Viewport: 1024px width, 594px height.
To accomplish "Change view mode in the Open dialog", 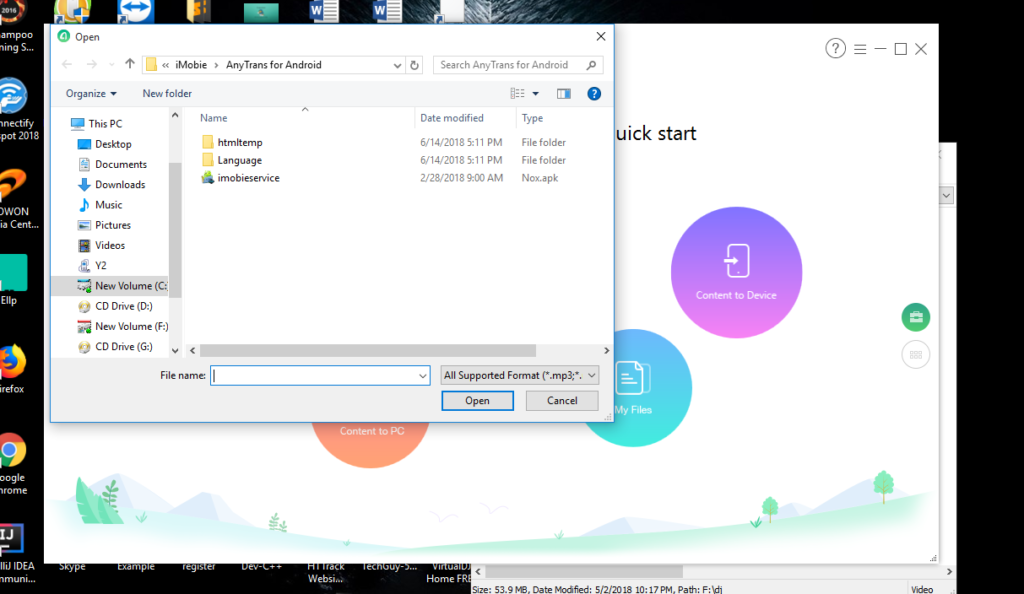I will point(516,92).
